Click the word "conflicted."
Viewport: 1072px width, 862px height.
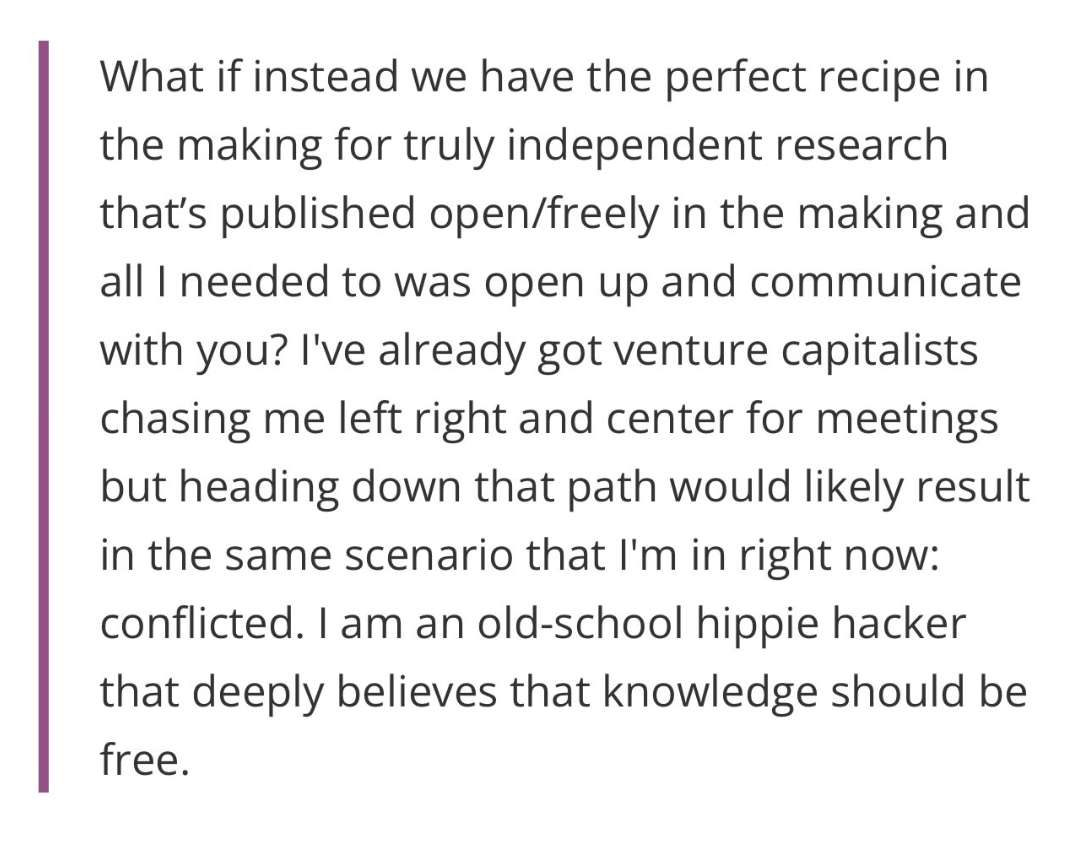point(200,625)
